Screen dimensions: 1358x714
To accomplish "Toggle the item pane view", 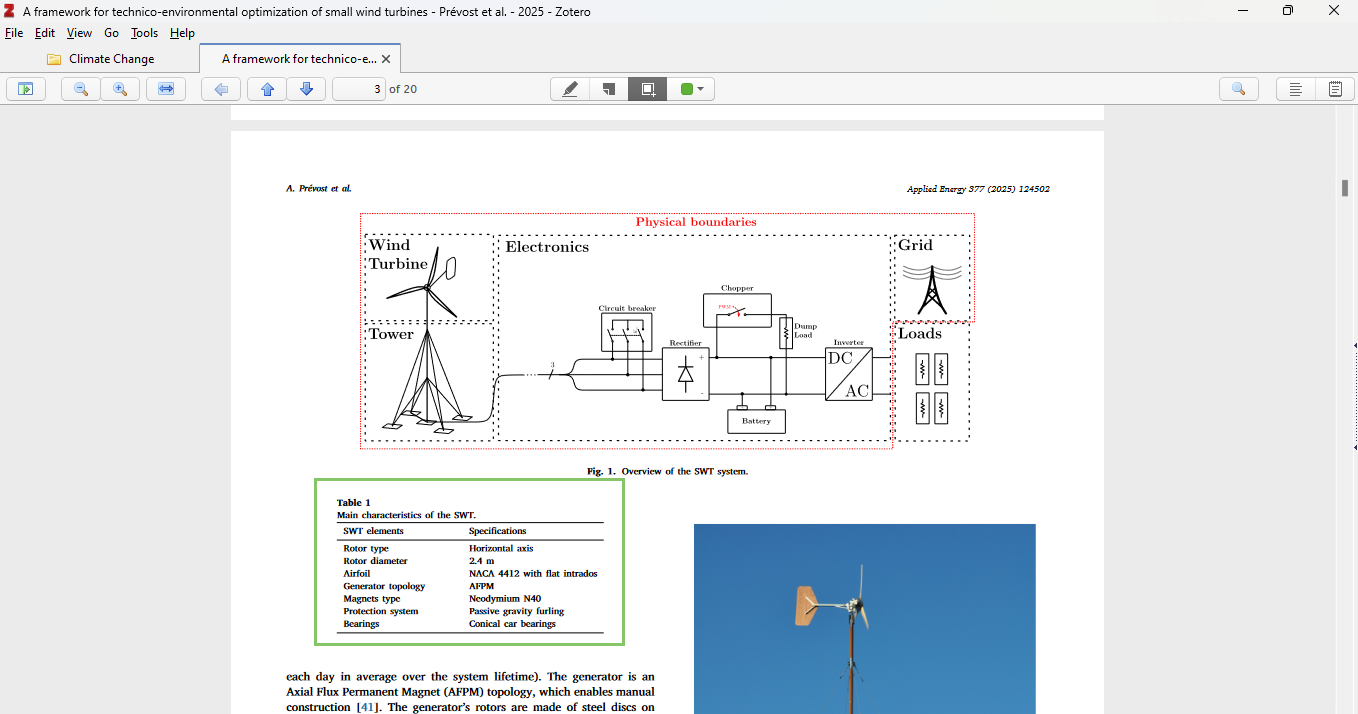I will pos(1296,89).
